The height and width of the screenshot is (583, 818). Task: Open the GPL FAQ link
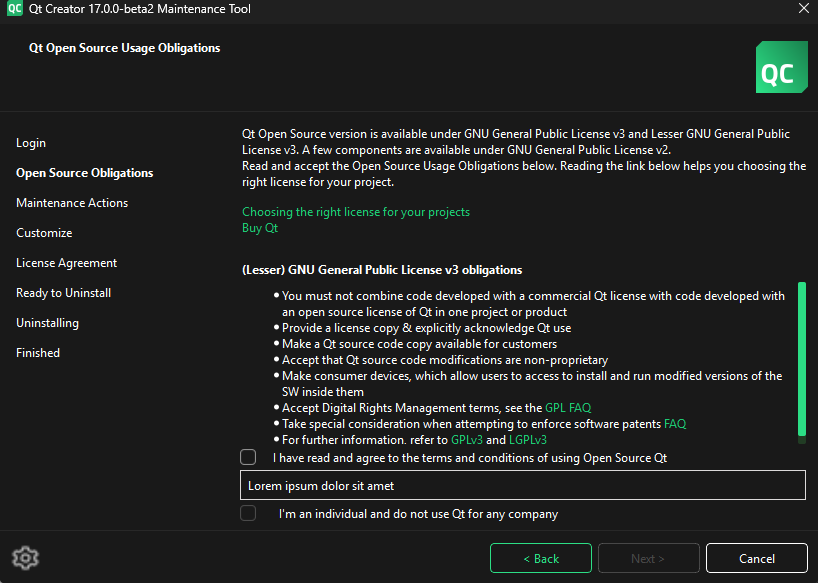(568, 408)
